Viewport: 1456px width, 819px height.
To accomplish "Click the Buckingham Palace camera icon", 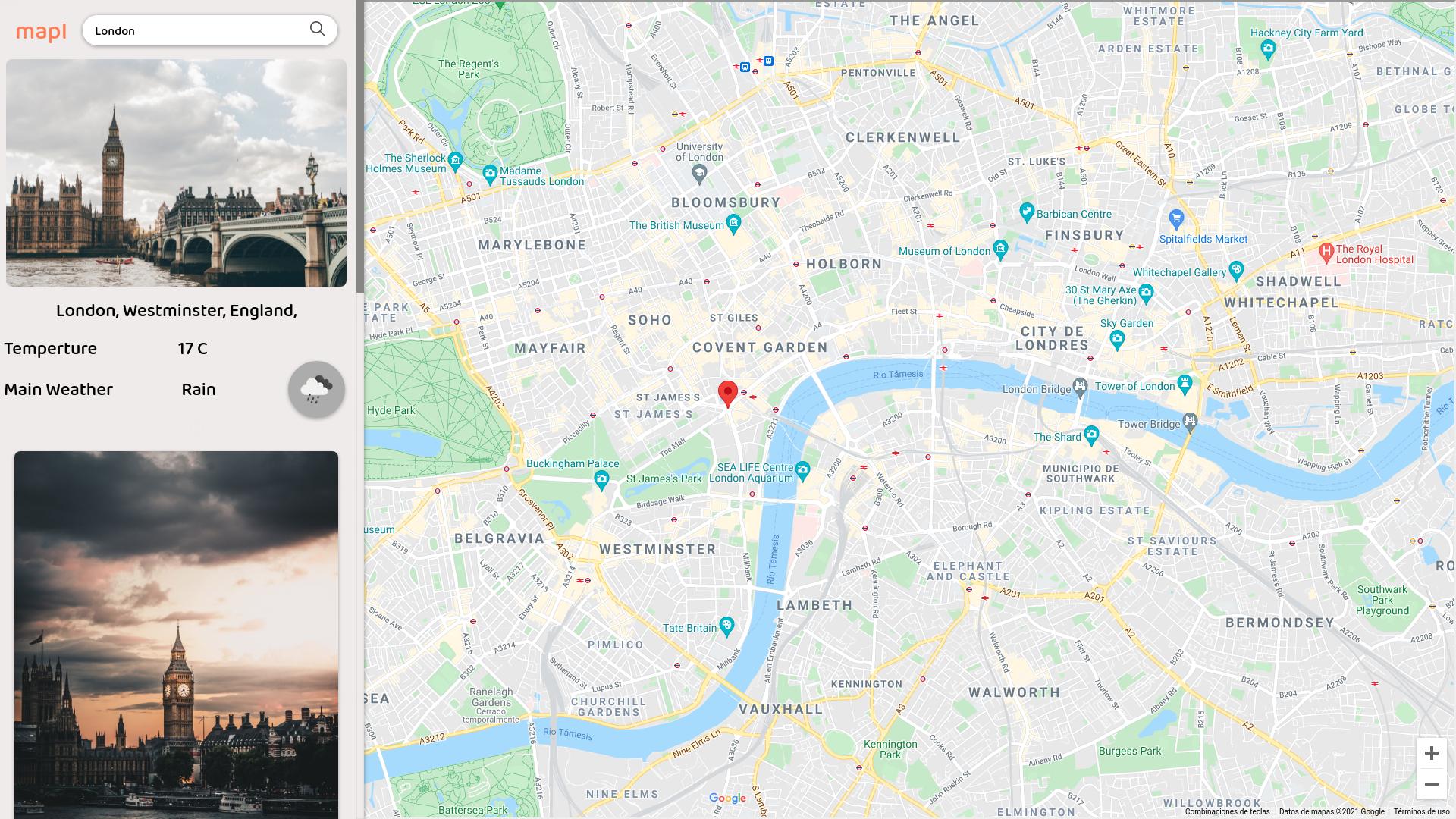I will pyautogui.click(x=601, y=479).
